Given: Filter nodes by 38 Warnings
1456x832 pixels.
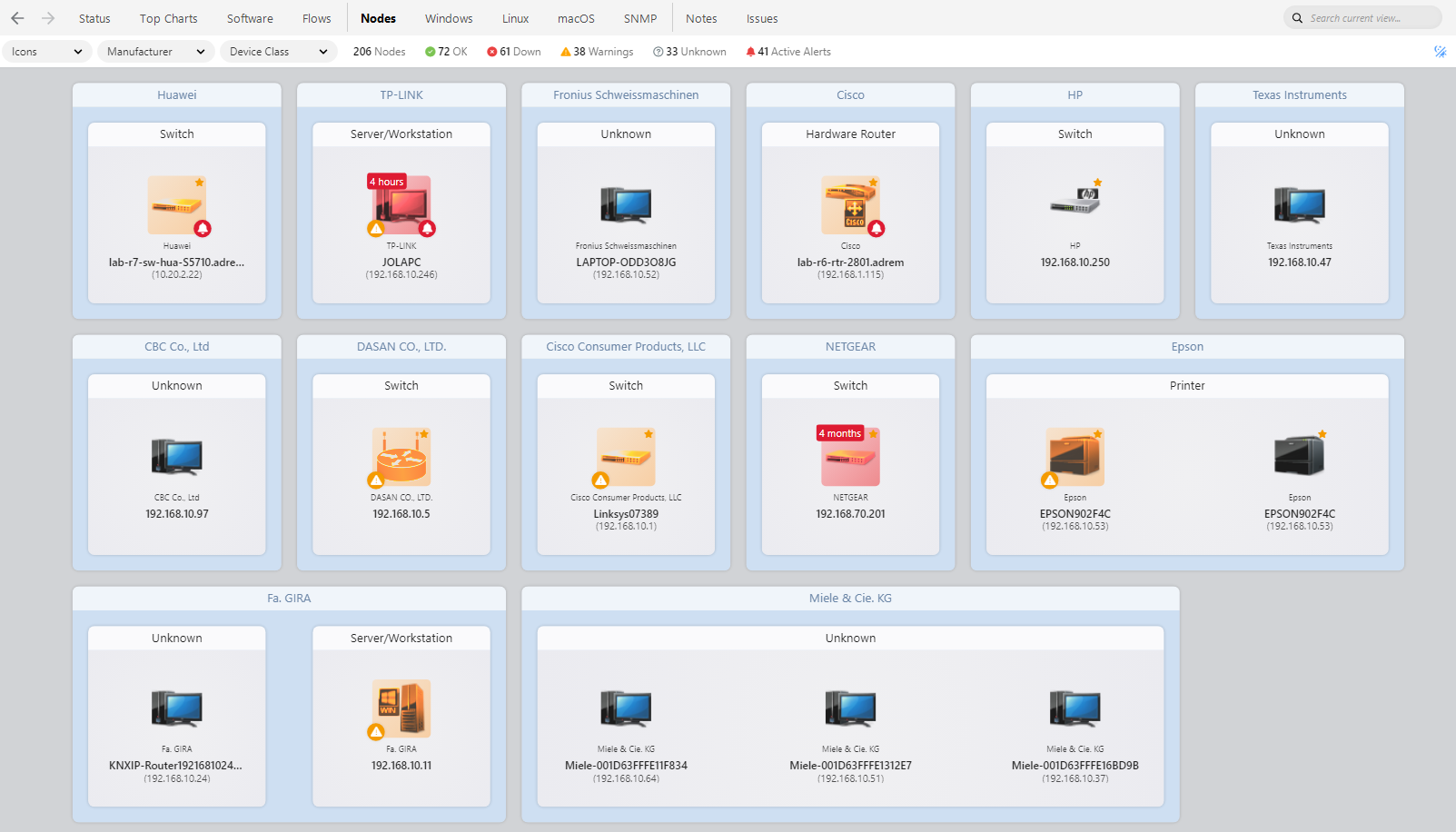Looking at the screenshot, I should (x=597, y=52).
